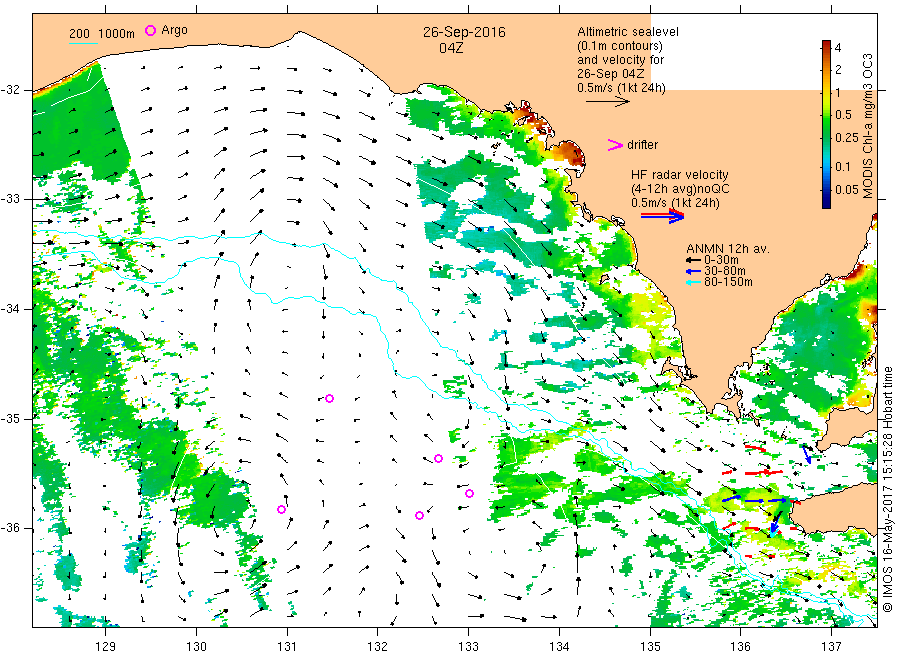Click the '200 1000m' depth contour label
This screenshot has width=900, height=660.
(102, 34)
